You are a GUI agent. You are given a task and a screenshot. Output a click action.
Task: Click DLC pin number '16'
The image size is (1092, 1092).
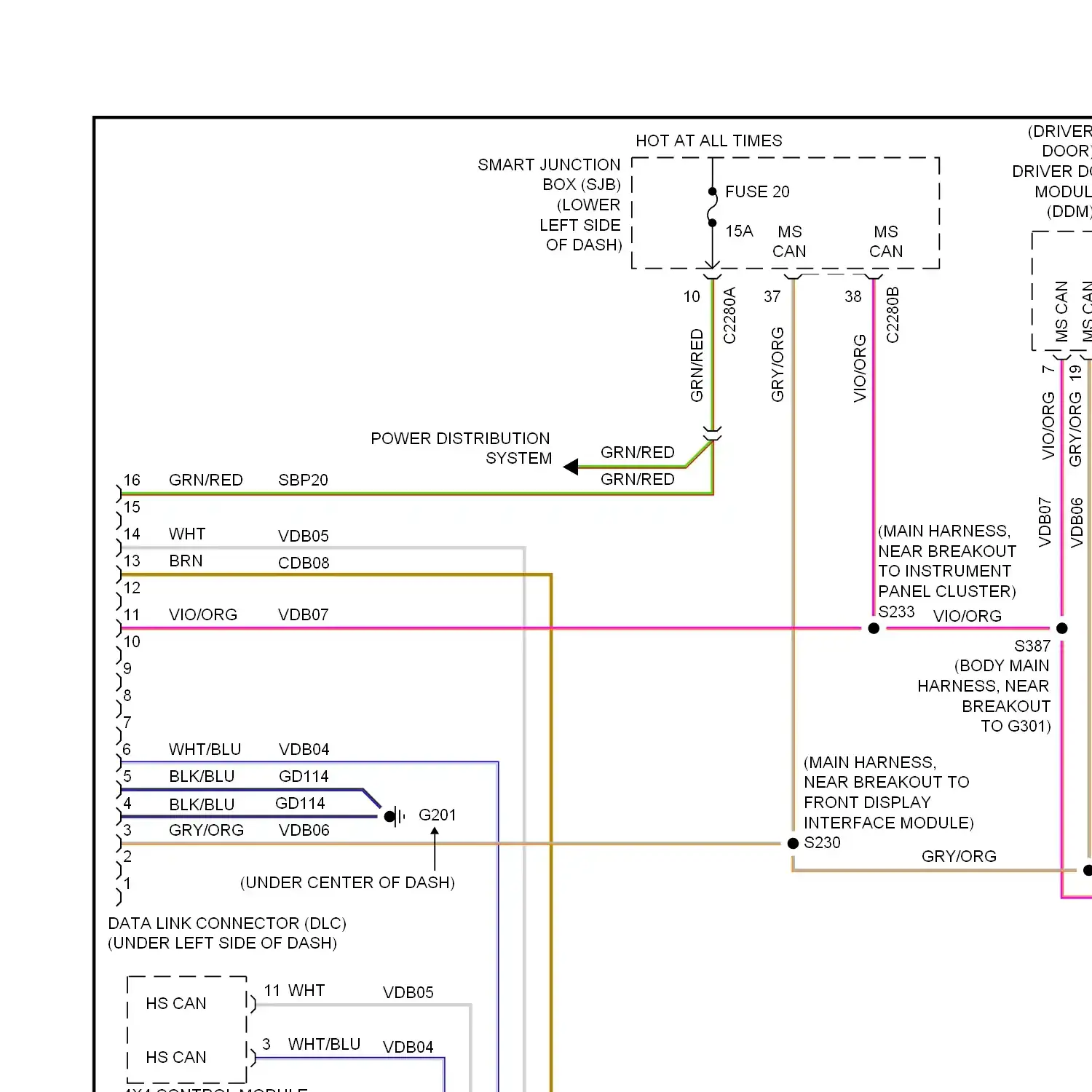coord(132,480)
